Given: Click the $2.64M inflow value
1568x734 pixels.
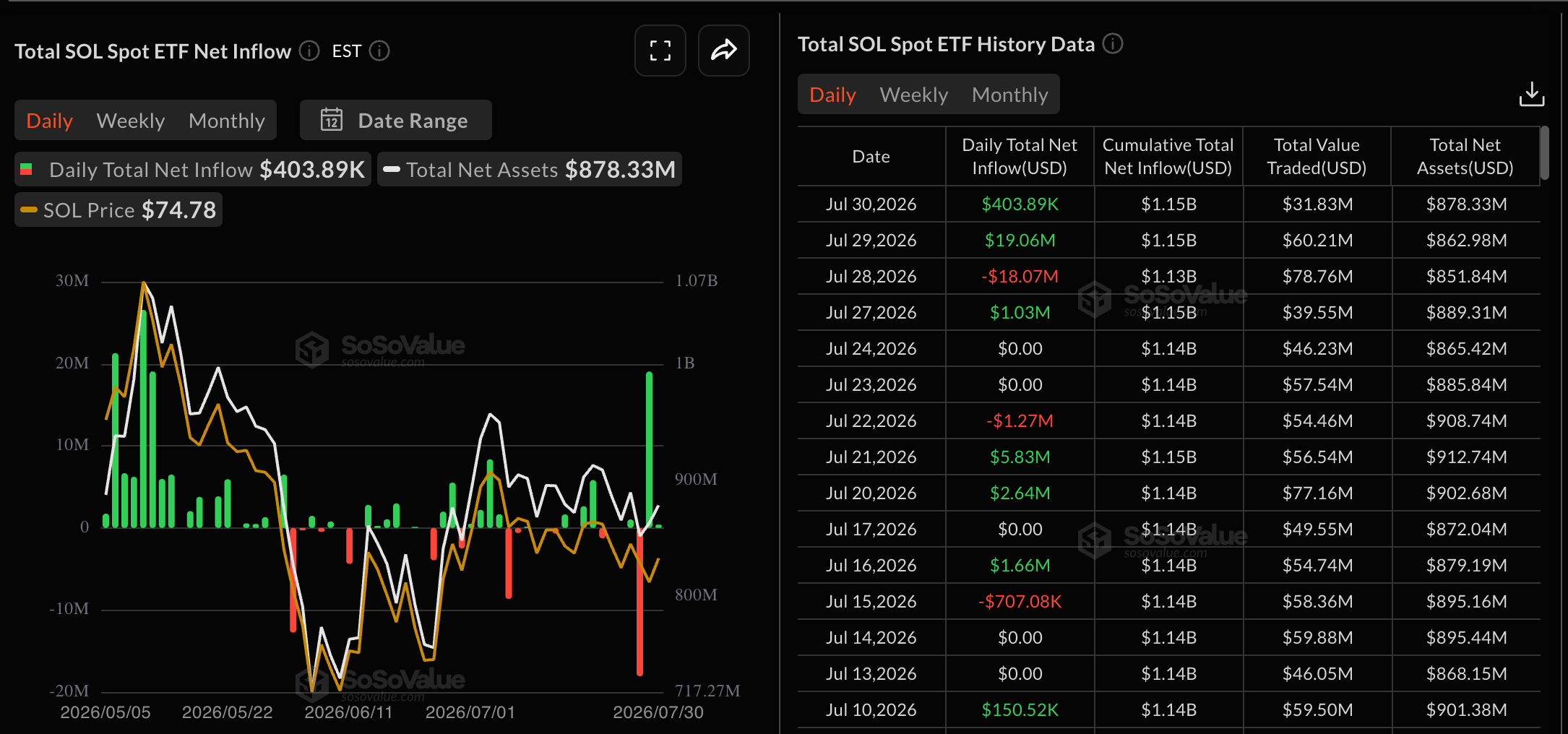Looking at the screenshot, I should 1020,493.
